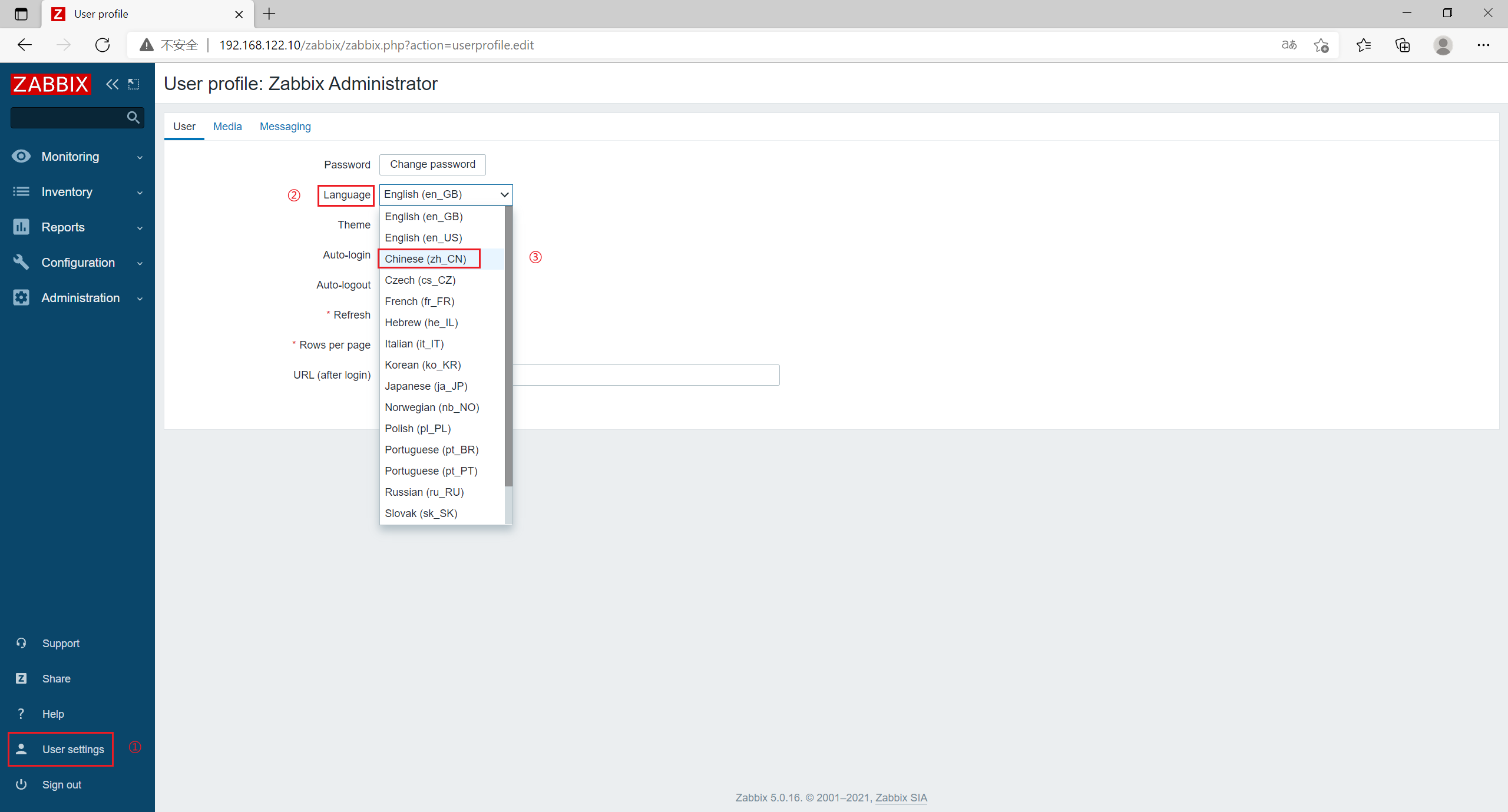The height and width of the screenshot is (812, 1508).
Task: Close the User profile browser tab
Action: tap(239, 14)
